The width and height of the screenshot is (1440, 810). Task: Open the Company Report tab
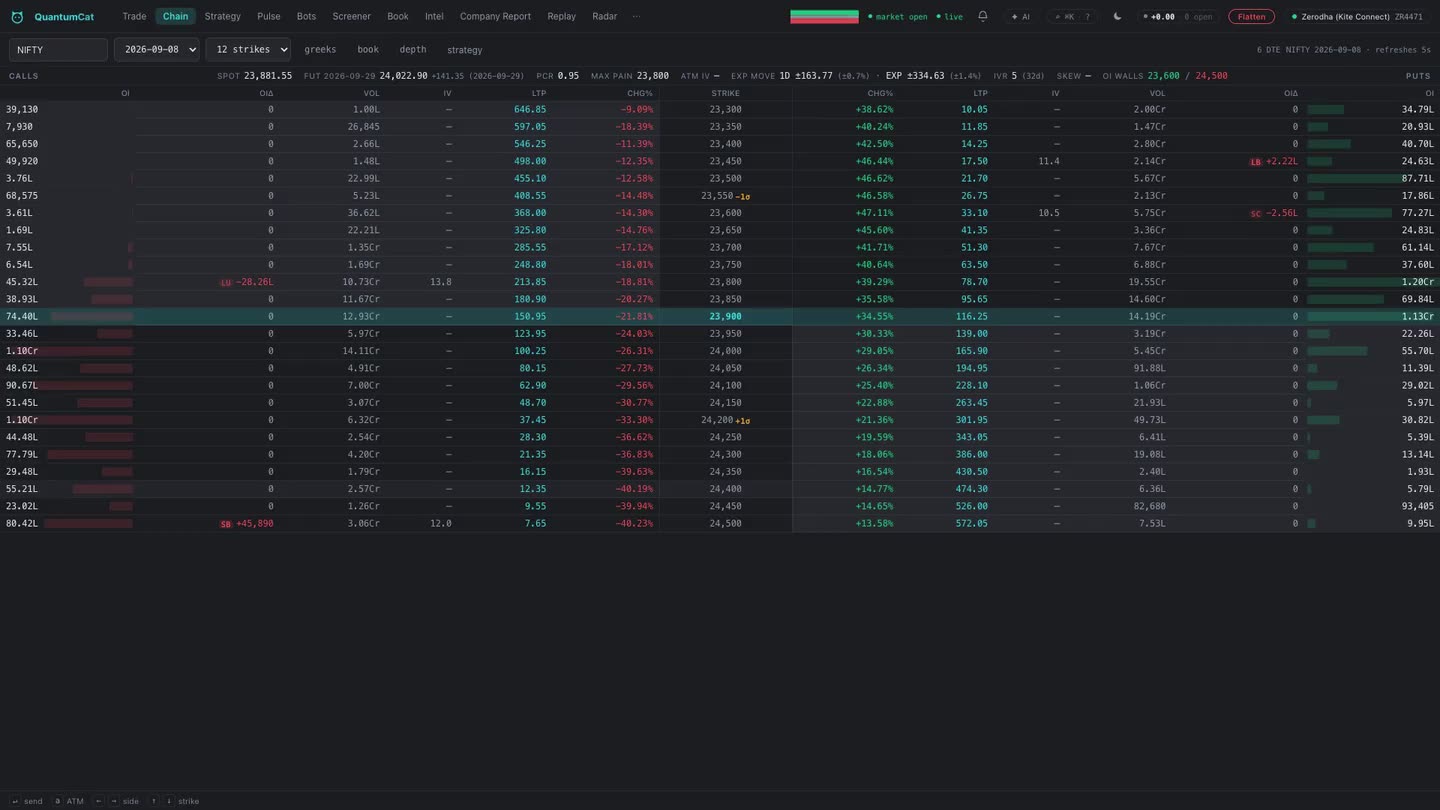click(495, 16)
